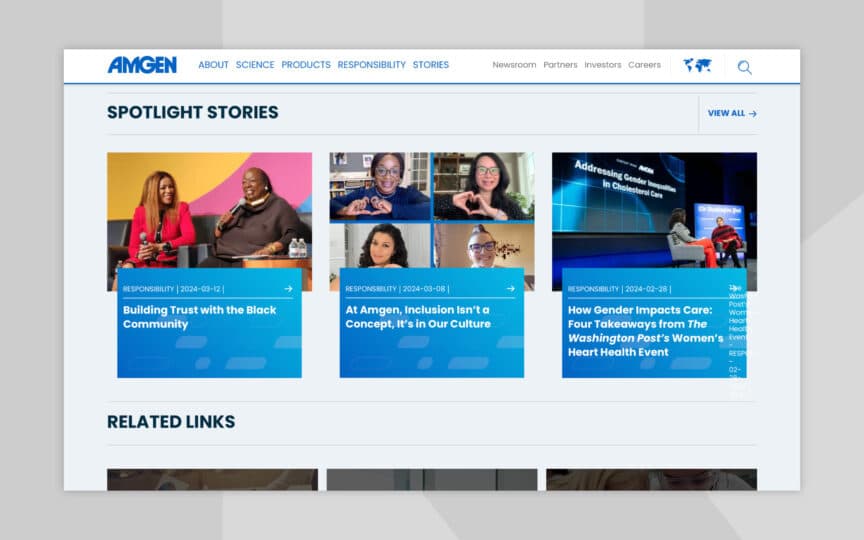This screenshot has width=864, height=540.
Task: Open At Amgen, Inclusion Isn't a Concept title
Action: [x=418, y=317]
